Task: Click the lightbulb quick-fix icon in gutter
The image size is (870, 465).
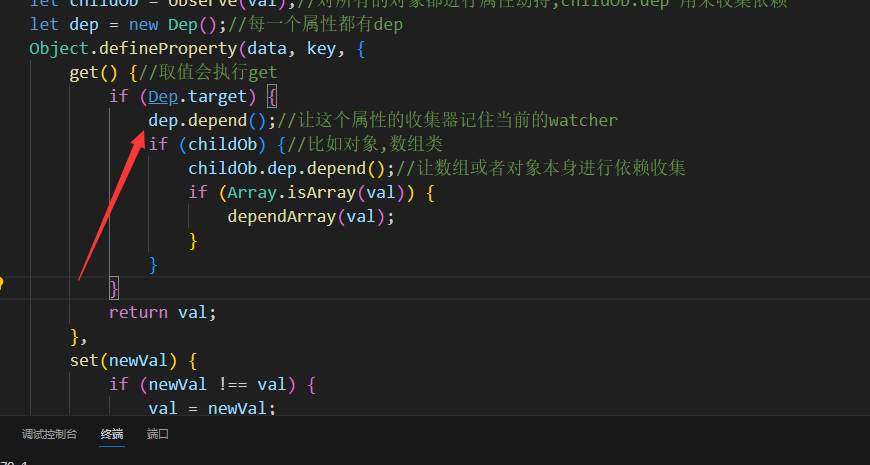Action: (1, 284)
